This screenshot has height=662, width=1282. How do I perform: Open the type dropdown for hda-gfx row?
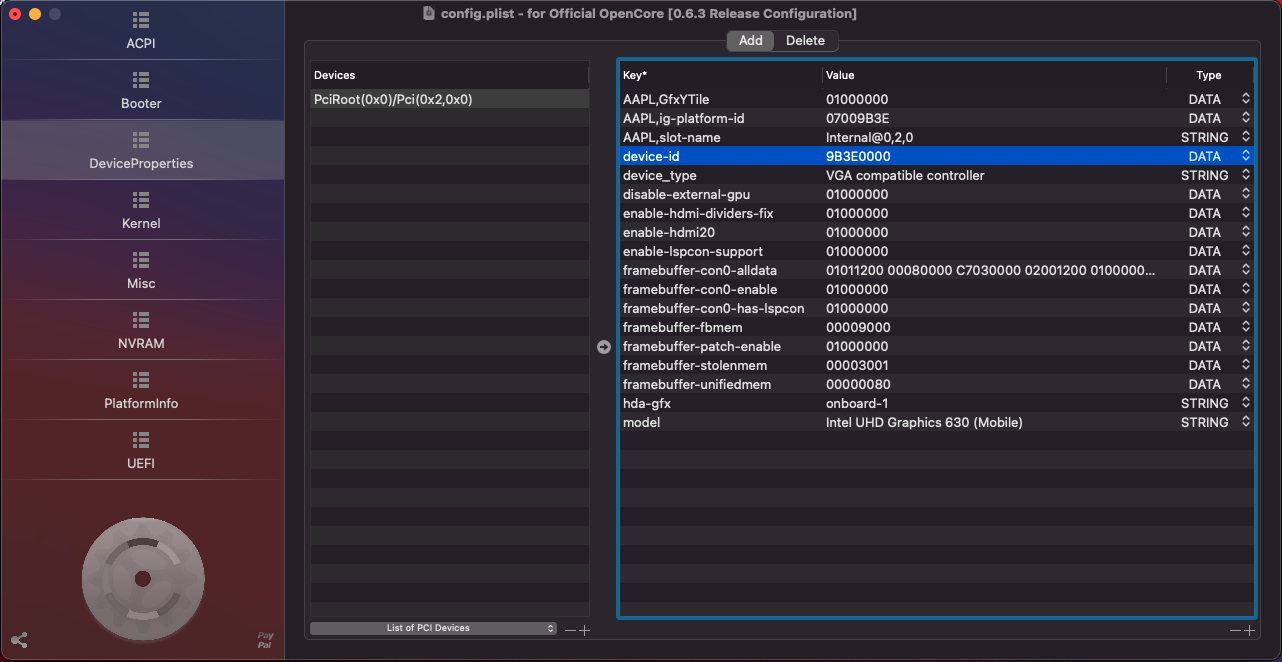pos(1246,403)
